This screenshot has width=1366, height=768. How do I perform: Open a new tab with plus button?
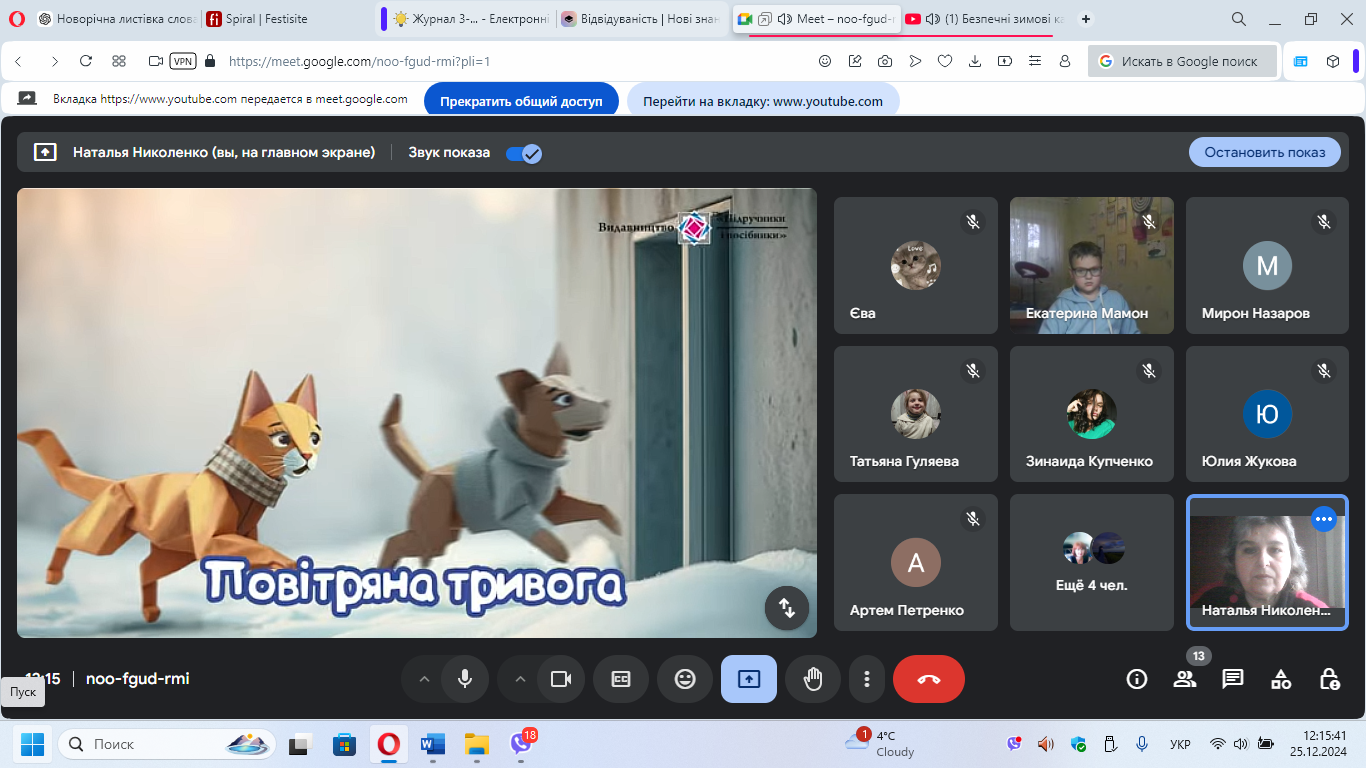(1086, 19)
